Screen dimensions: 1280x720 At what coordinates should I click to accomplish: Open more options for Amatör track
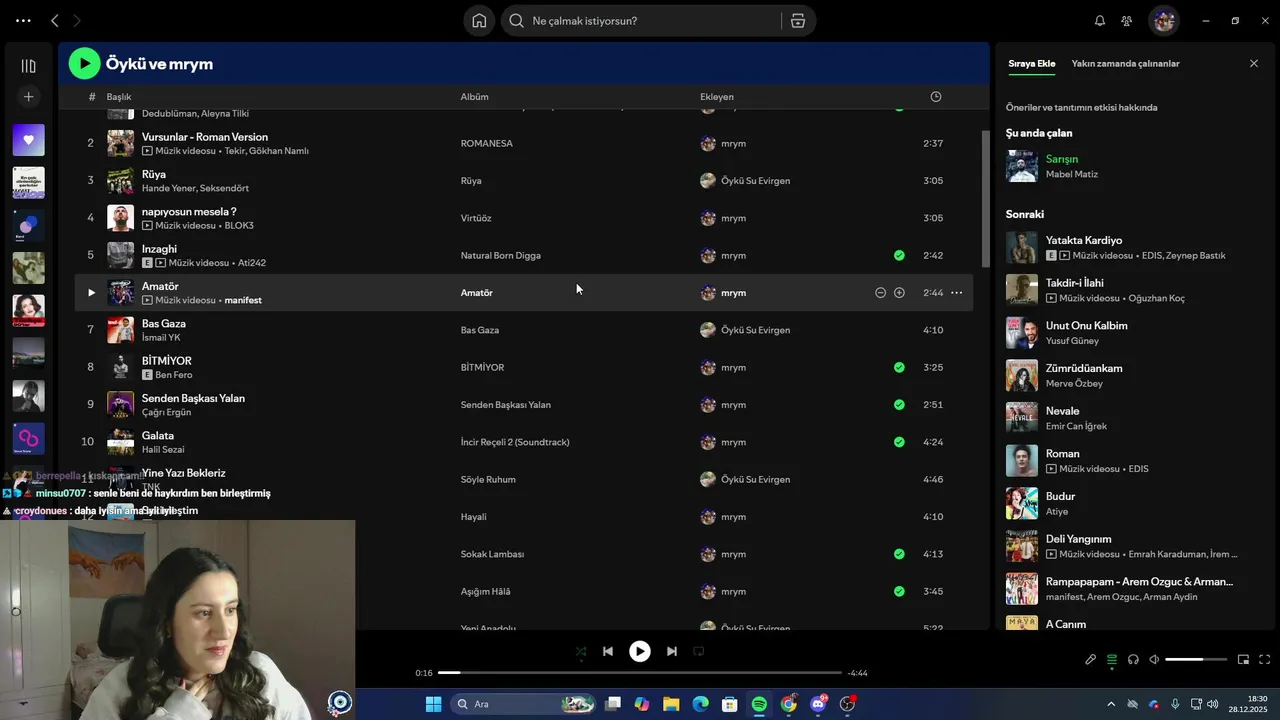(956, 293)
